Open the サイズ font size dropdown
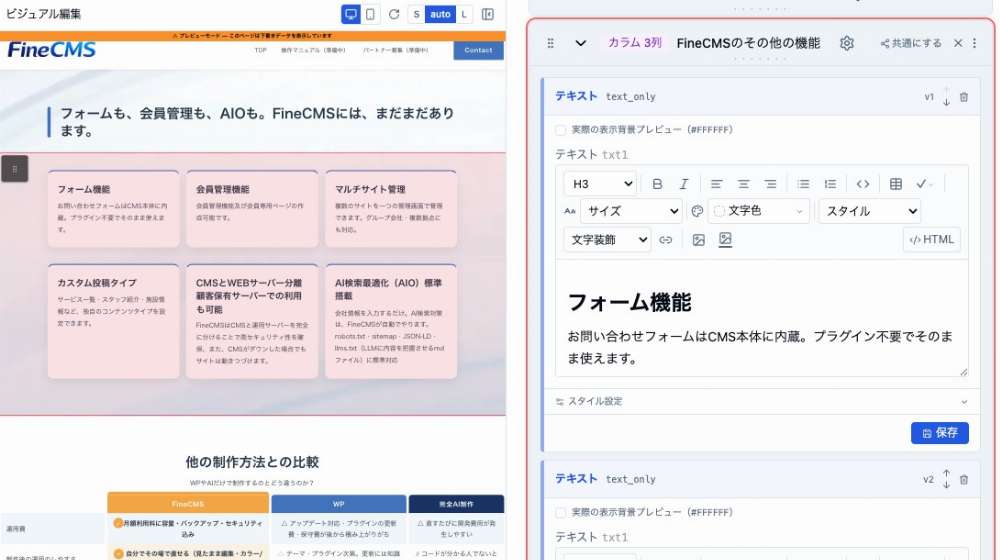1000x560 pixels. point(631,211)
